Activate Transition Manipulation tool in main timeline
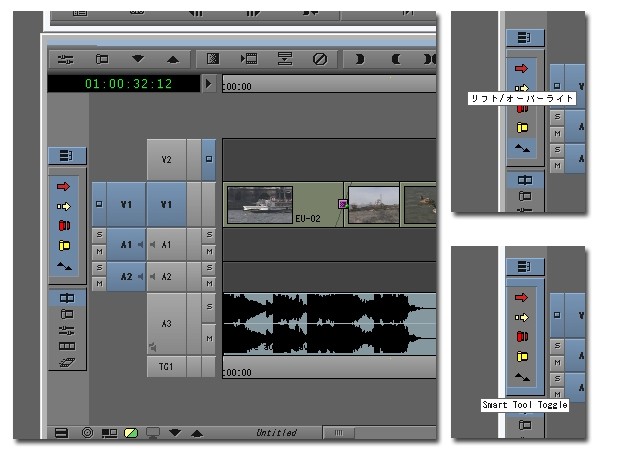625x469 pixels. (x=64, y=265)
